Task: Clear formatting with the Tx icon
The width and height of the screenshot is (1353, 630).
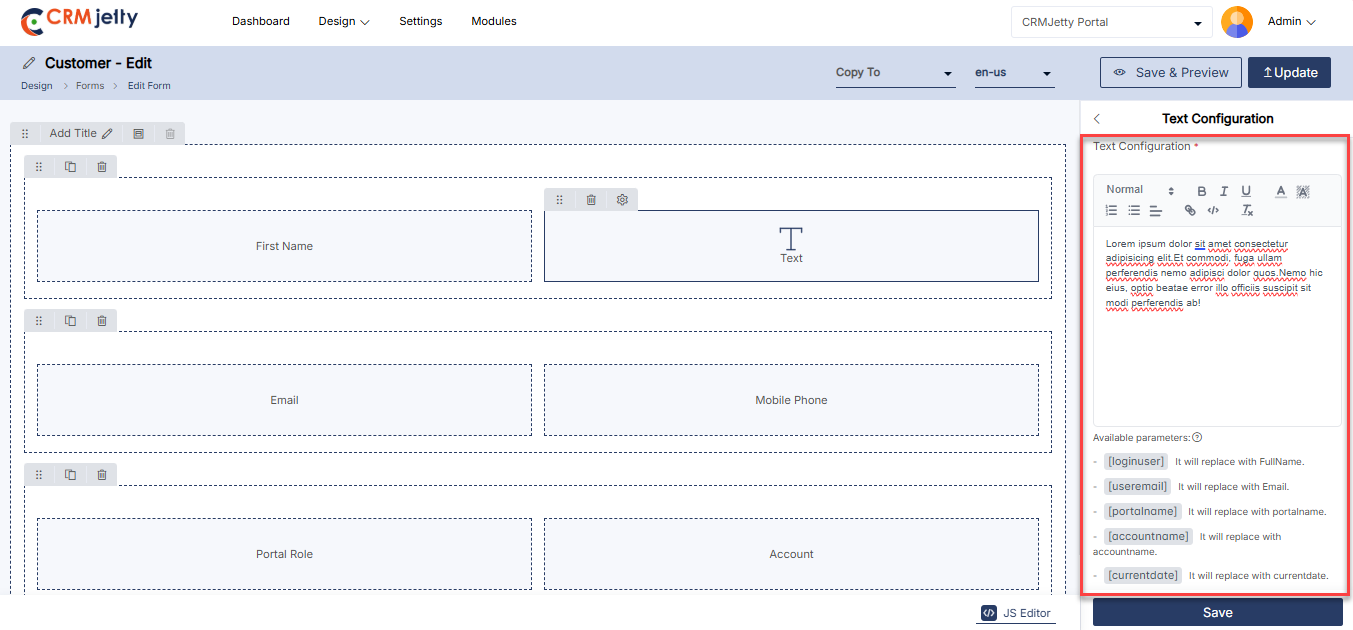Action: click(x=1247, y=211)
